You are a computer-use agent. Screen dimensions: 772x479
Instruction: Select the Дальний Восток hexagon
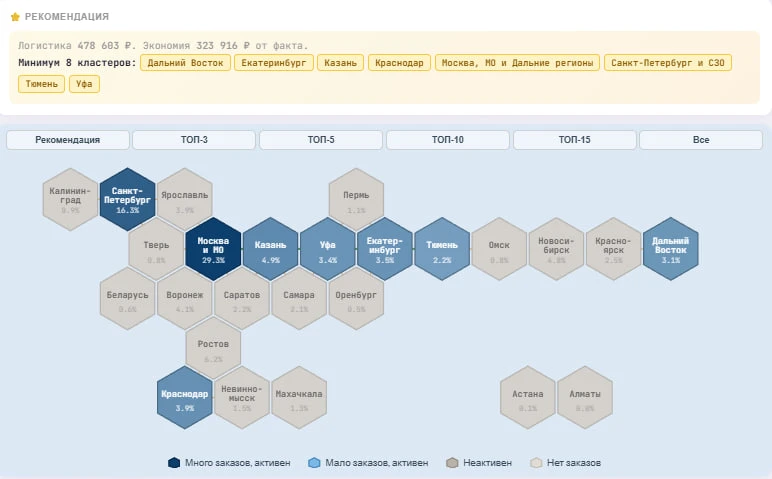point(670,247)
